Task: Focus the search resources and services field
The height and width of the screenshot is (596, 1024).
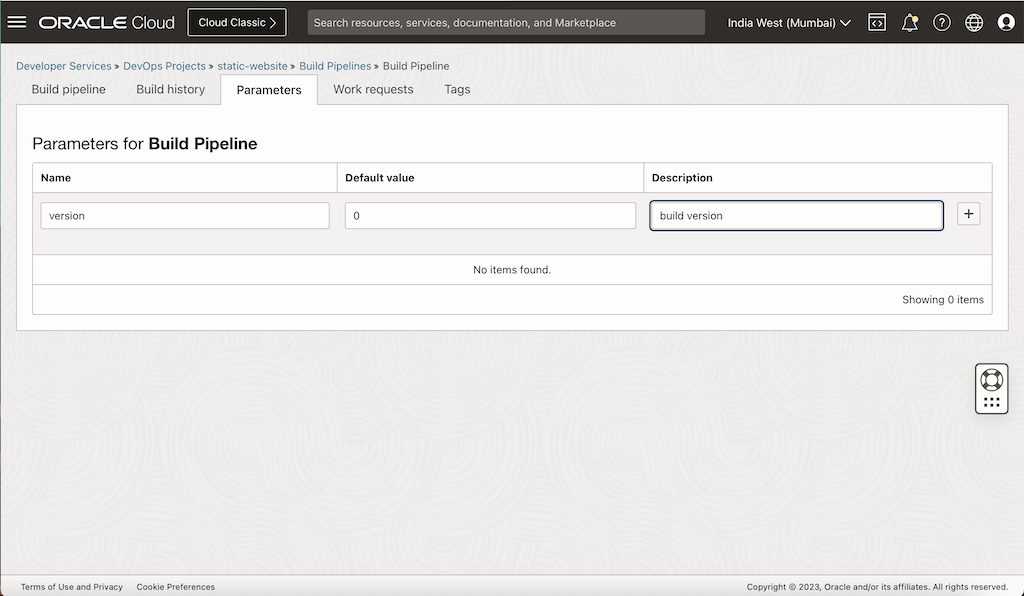Action: (x=506, y=23)
